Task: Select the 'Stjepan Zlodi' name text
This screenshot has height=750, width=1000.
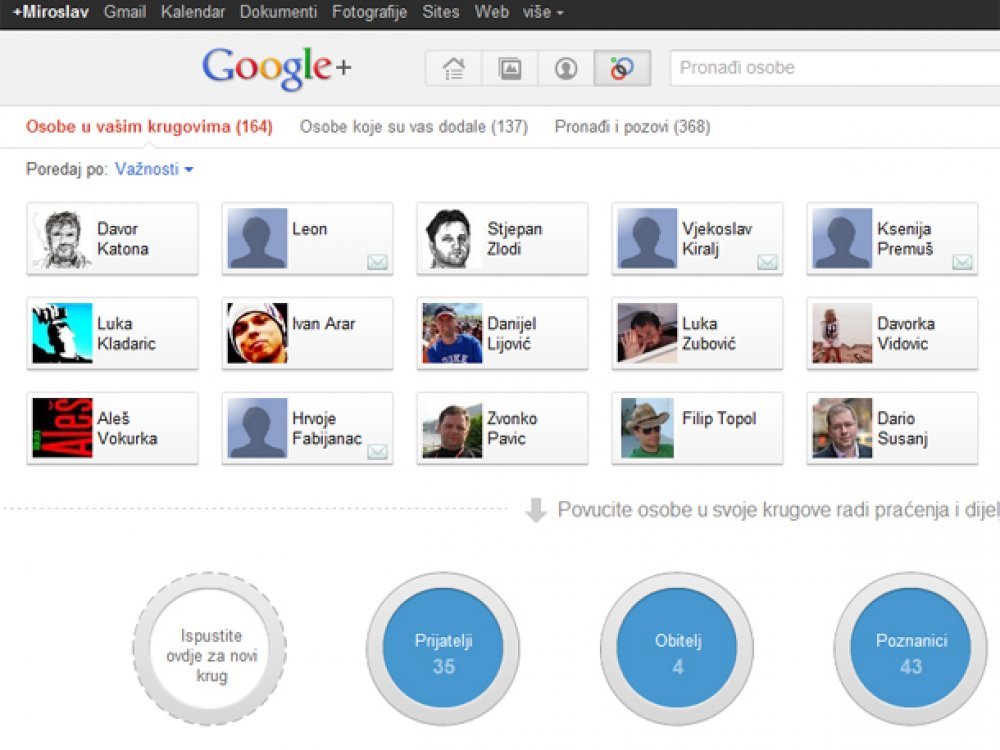Action: pos(515,239)
